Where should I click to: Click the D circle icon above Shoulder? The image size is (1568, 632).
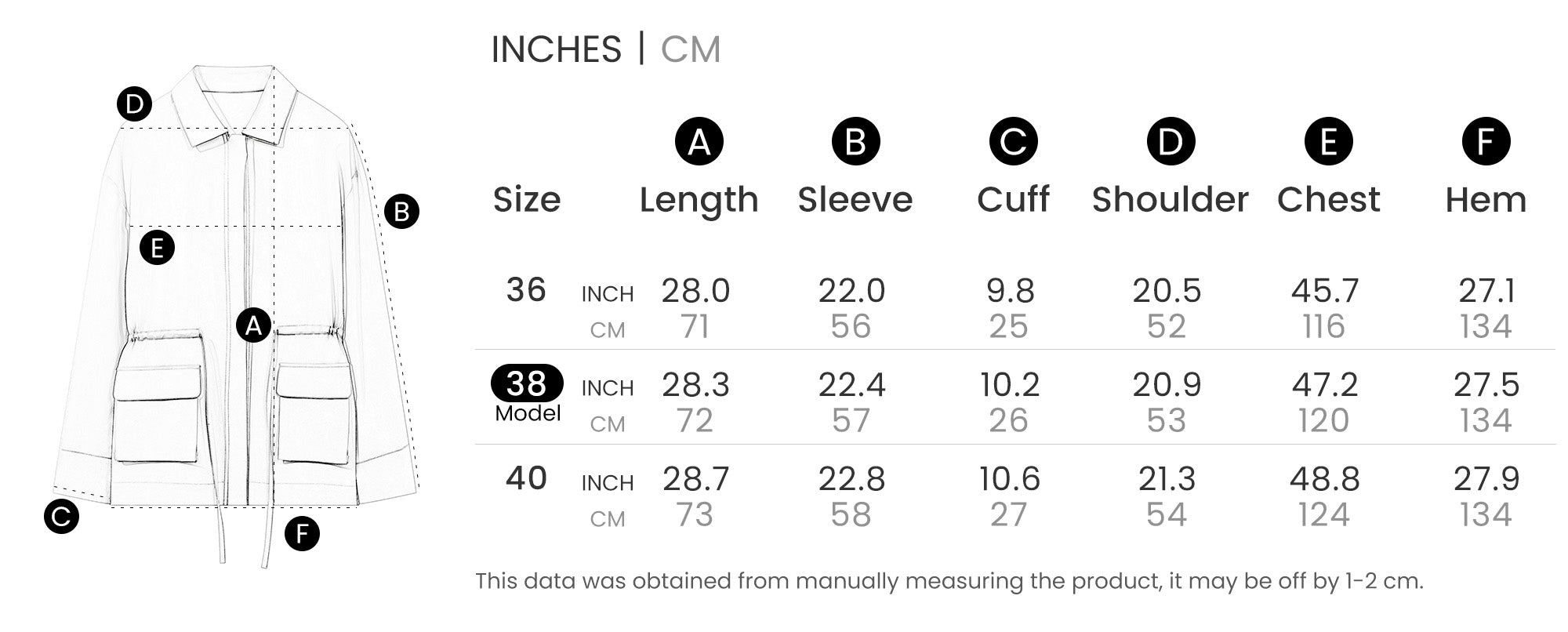(1171, 142)
